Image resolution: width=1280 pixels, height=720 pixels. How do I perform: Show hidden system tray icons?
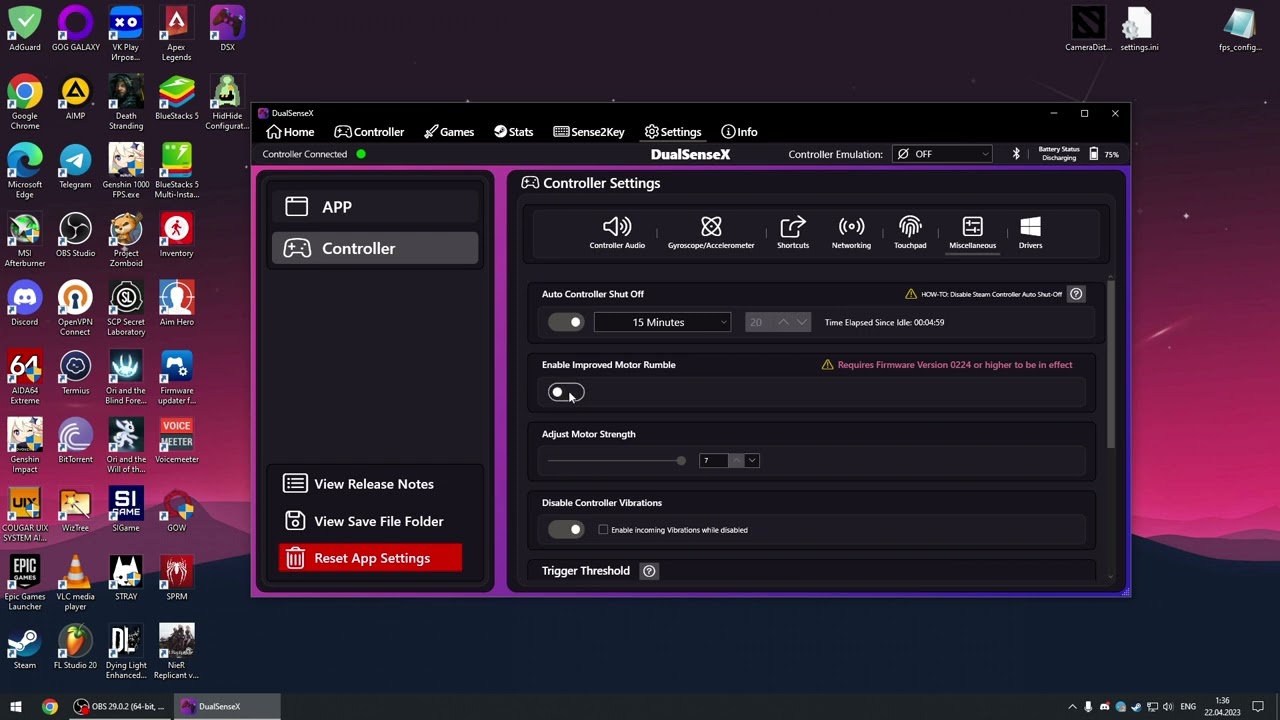1072,707
